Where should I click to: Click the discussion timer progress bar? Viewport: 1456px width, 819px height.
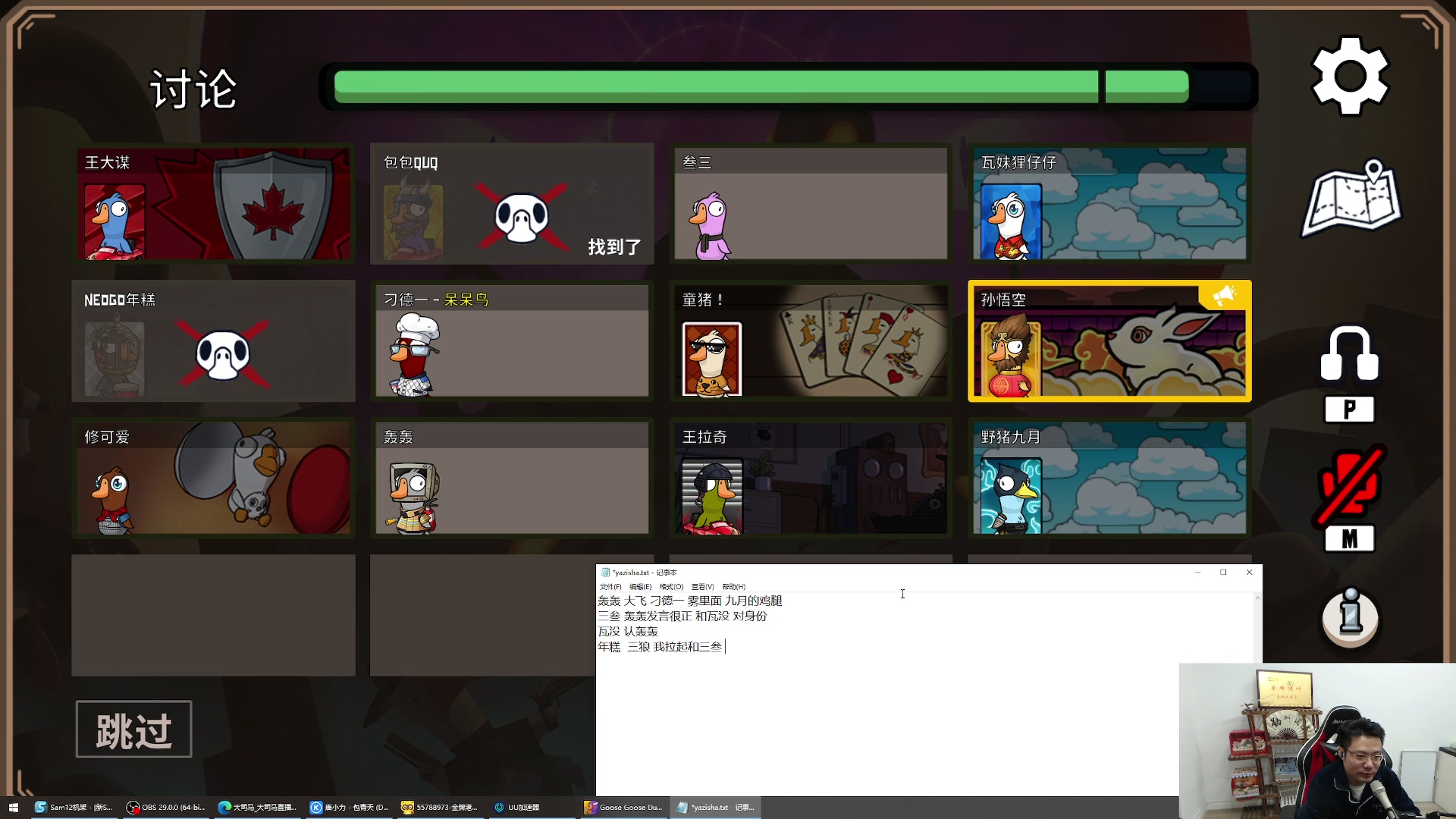point(789,86)
